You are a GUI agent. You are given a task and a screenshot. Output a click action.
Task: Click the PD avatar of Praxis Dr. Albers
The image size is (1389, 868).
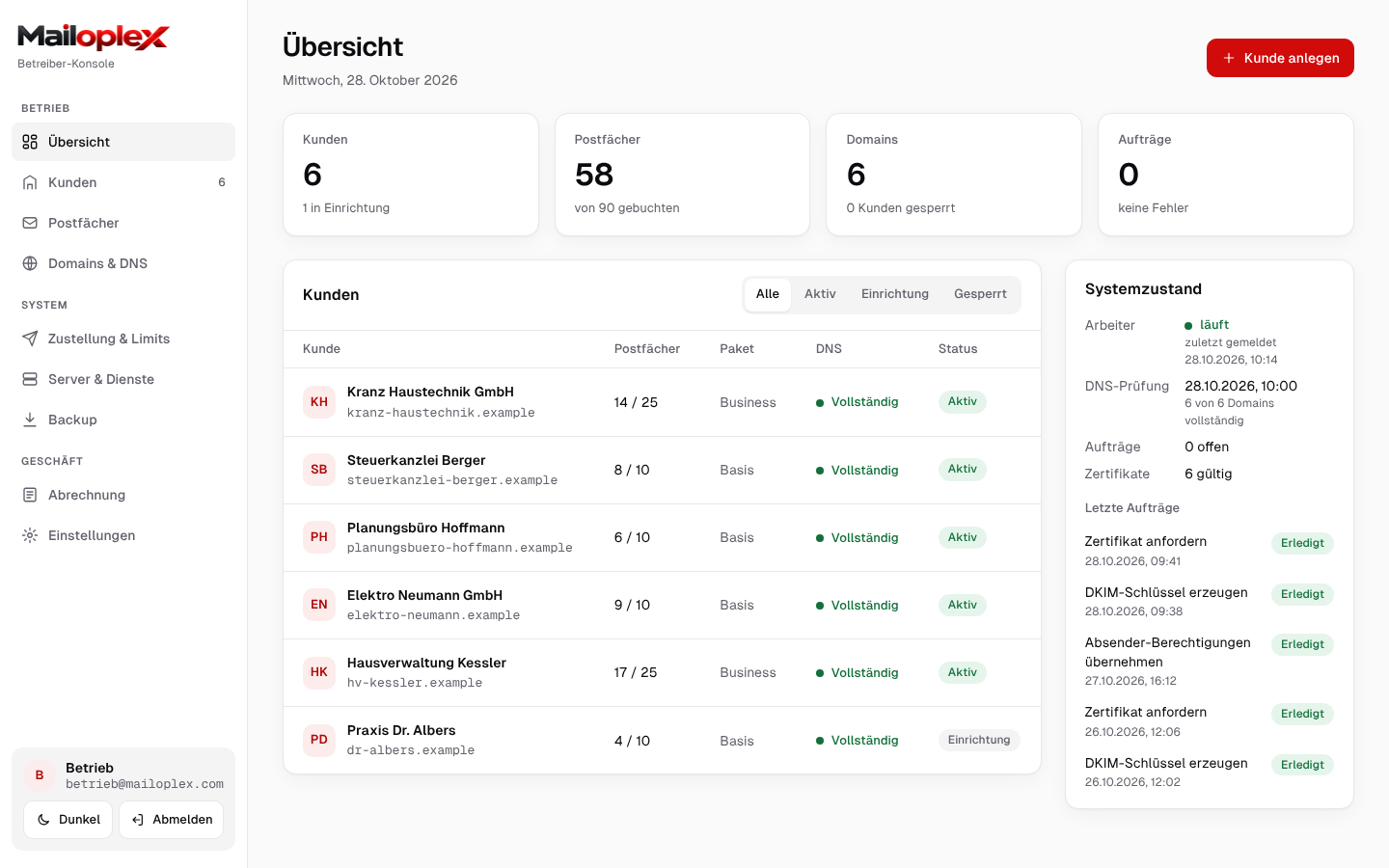(319, 740)
